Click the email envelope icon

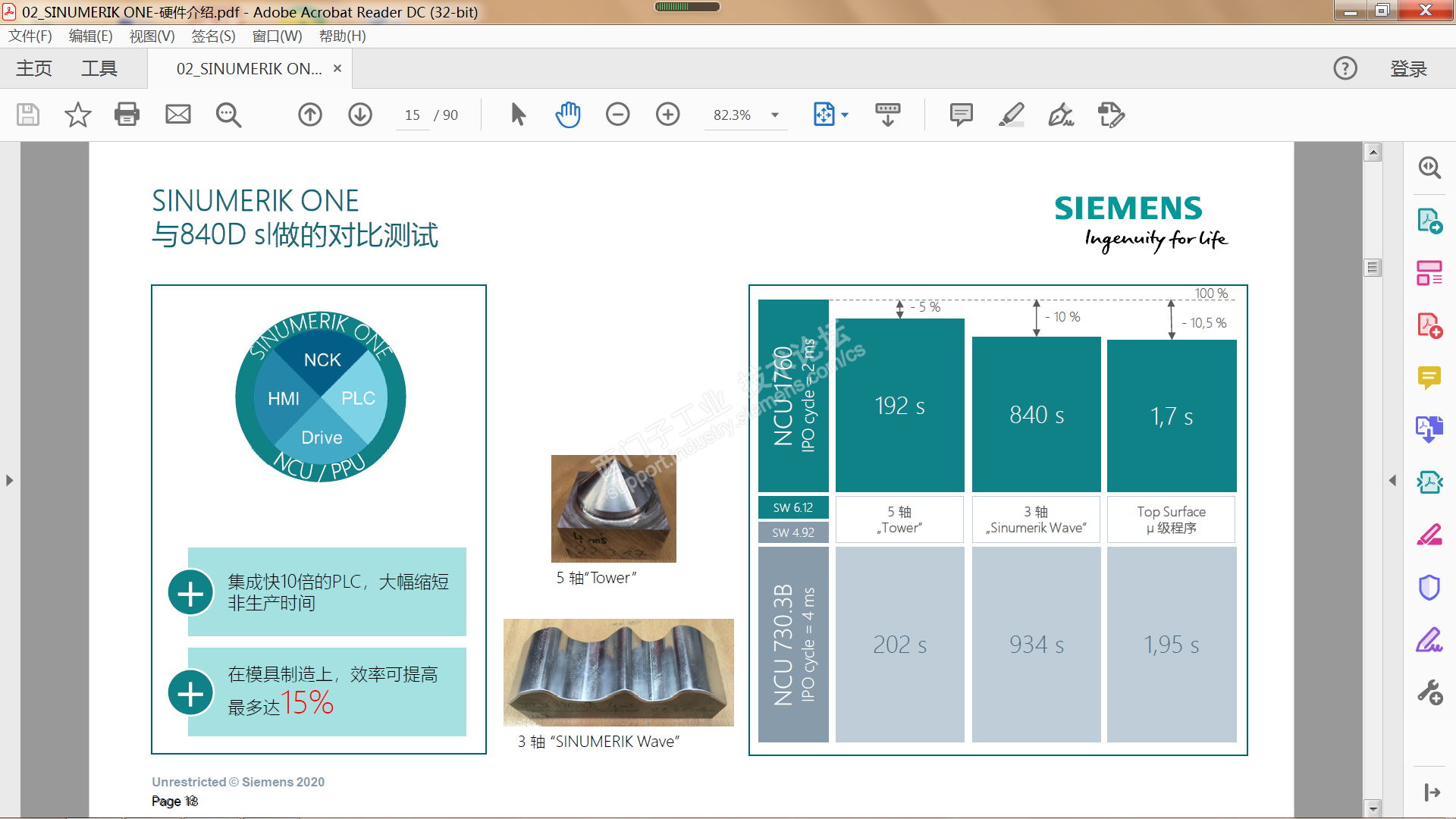178,115
